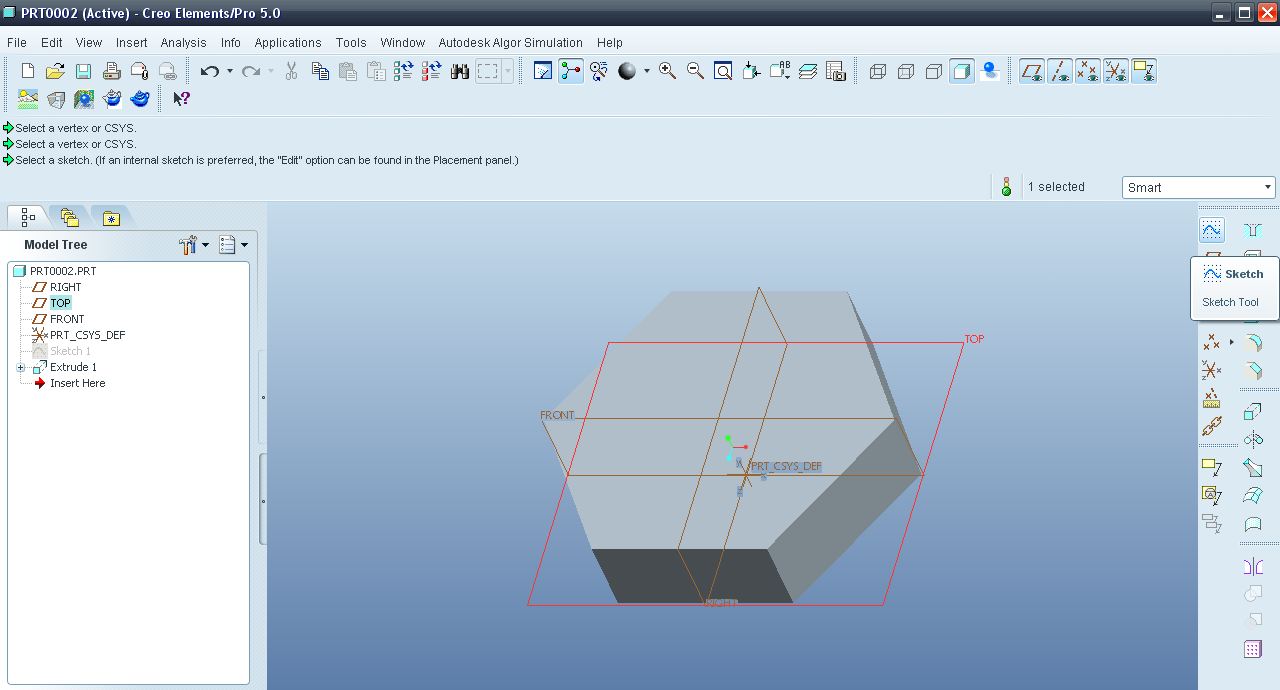Print the model using the printer icon
This screenshot has width=1280, height=690.
112,71
